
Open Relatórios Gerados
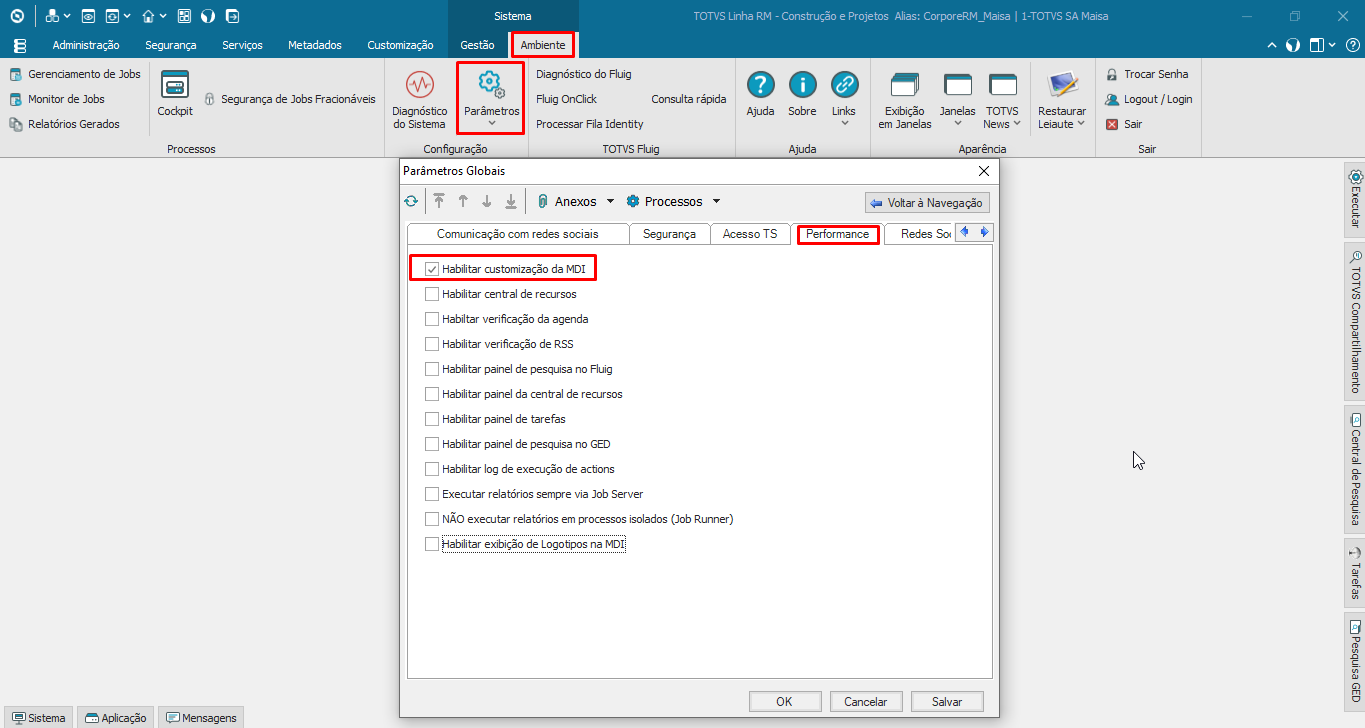pyautogui.click(x=64, y=124)
